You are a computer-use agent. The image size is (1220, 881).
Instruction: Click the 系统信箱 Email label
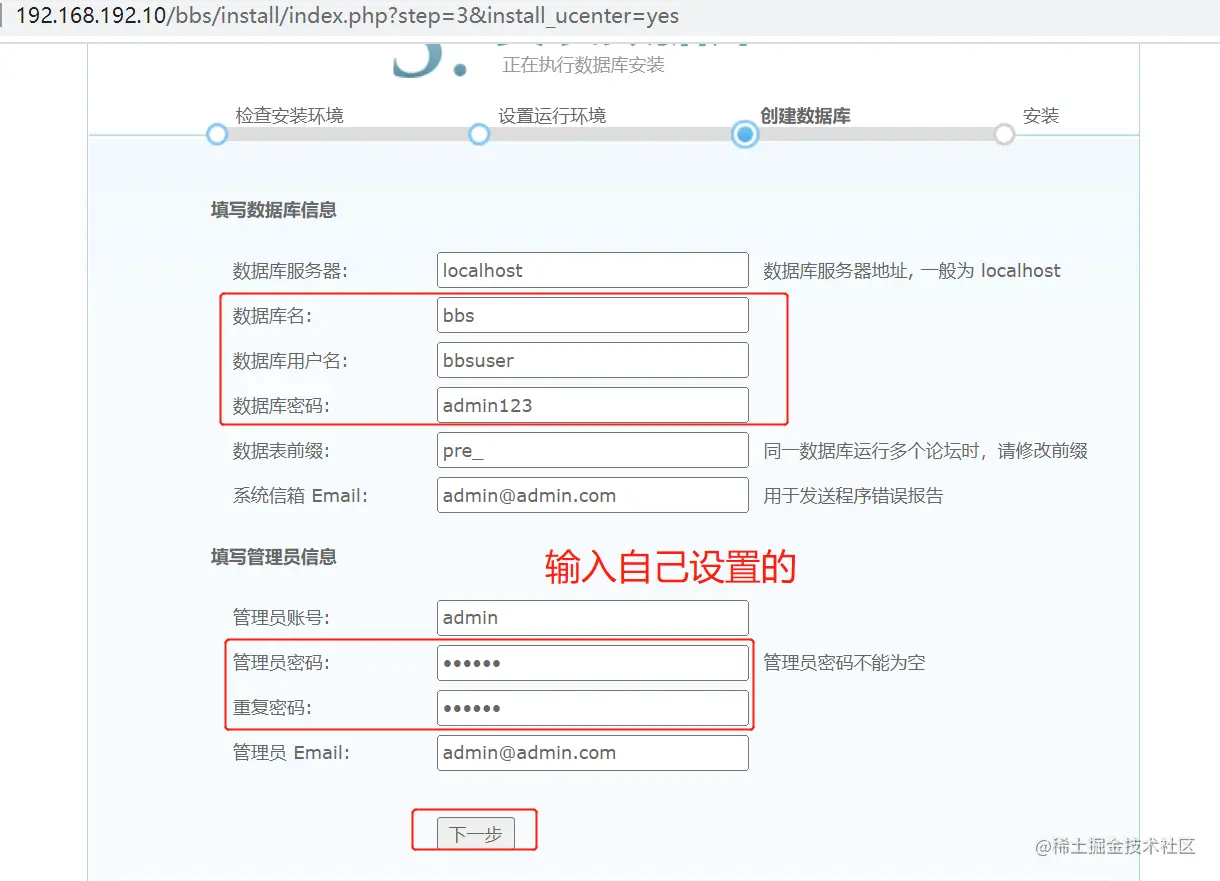coord(300,496)
